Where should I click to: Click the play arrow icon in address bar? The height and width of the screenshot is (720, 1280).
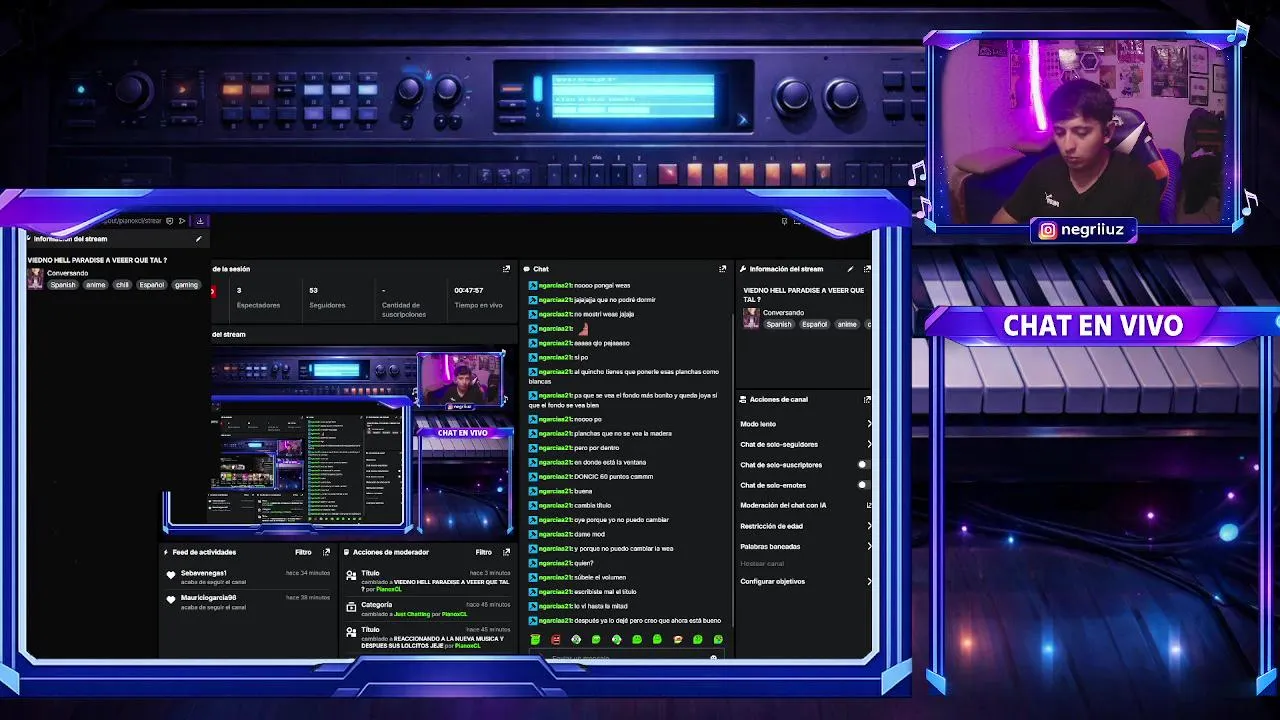click(182, 221)
